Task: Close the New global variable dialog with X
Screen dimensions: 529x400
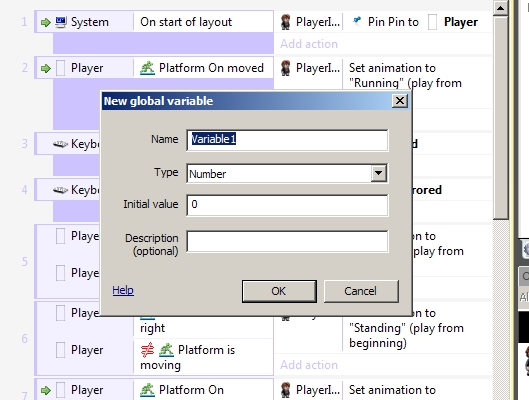Action: click(400, 101)
